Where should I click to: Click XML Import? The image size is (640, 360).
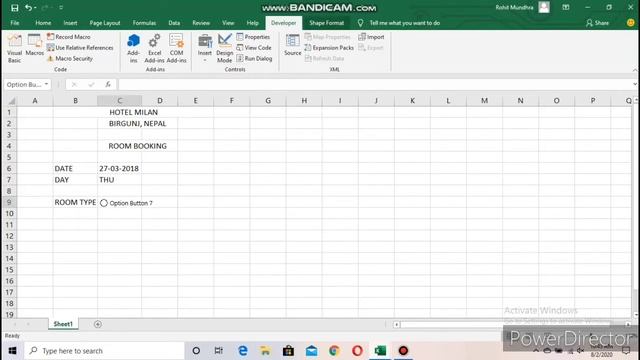(x=371, y=37)
